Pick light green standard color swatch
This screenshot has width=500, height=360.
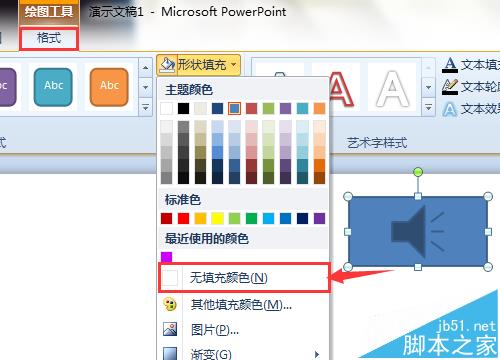point(234,219)
